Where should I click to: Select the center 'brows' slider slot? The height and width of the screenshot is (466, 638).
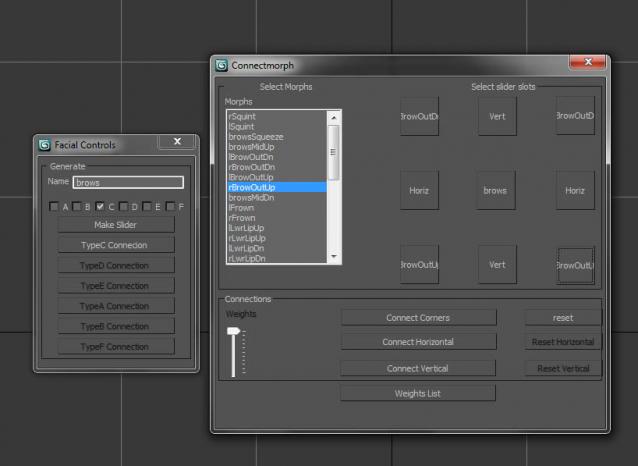pyautogui.click(x=495, y=190)
